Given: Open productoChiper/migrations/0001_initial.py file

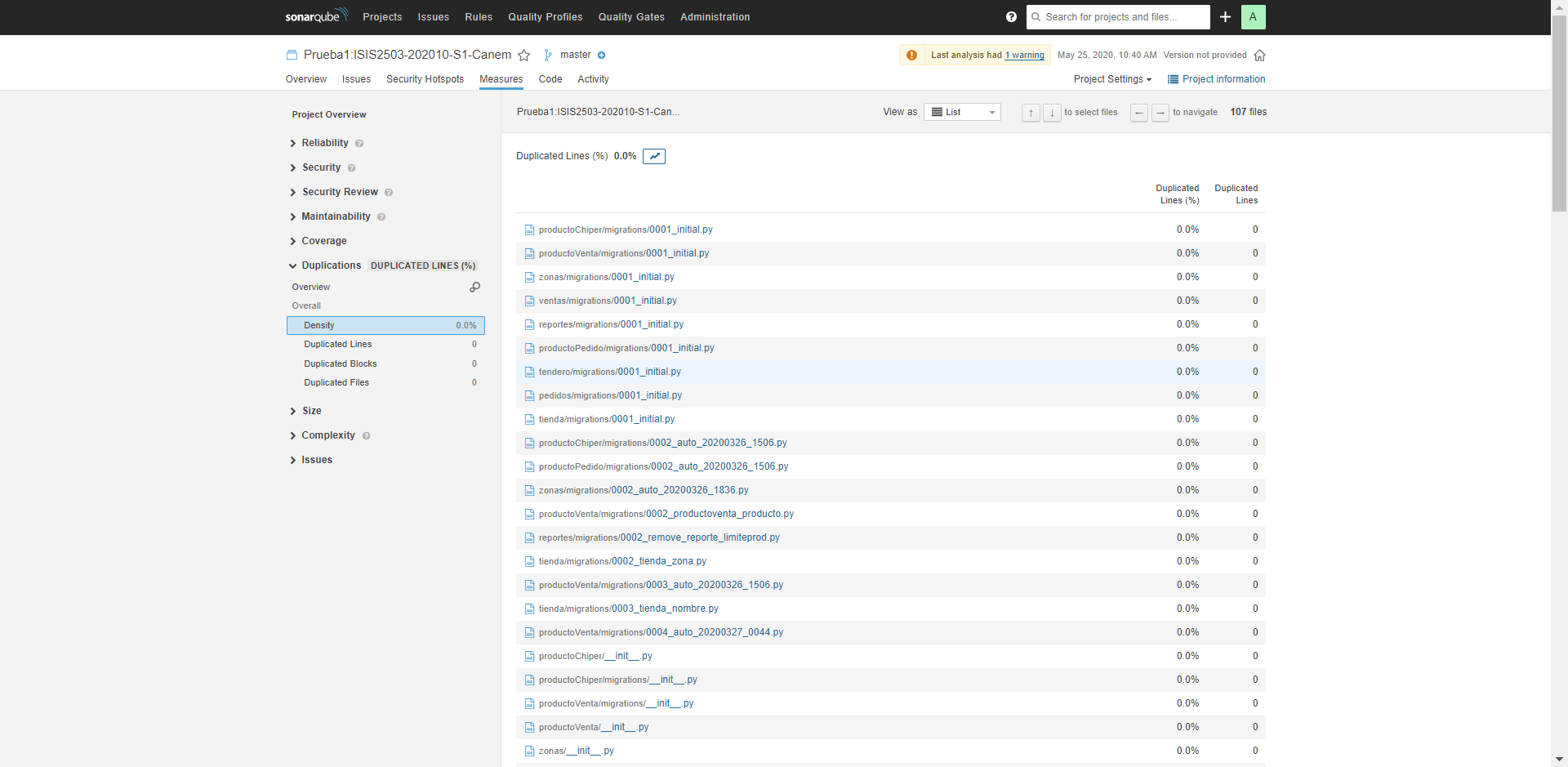Looking at the screenshot, I should click(626, 230).
